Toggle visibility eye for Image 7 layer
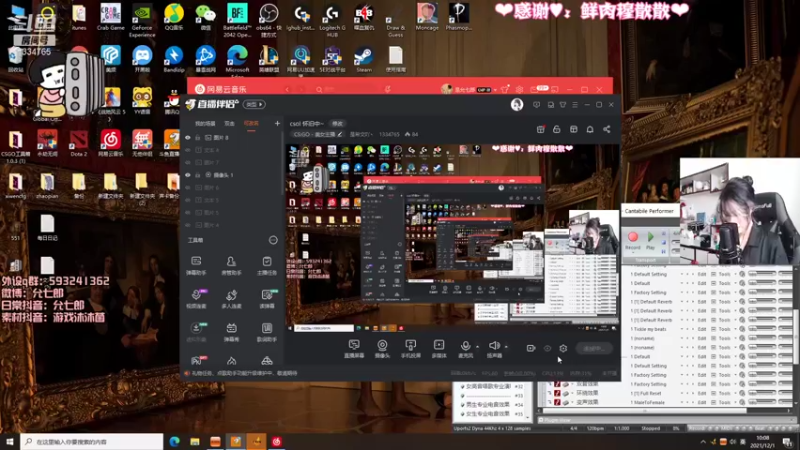This screenshot has width=800, height=450. pos(188,162)
